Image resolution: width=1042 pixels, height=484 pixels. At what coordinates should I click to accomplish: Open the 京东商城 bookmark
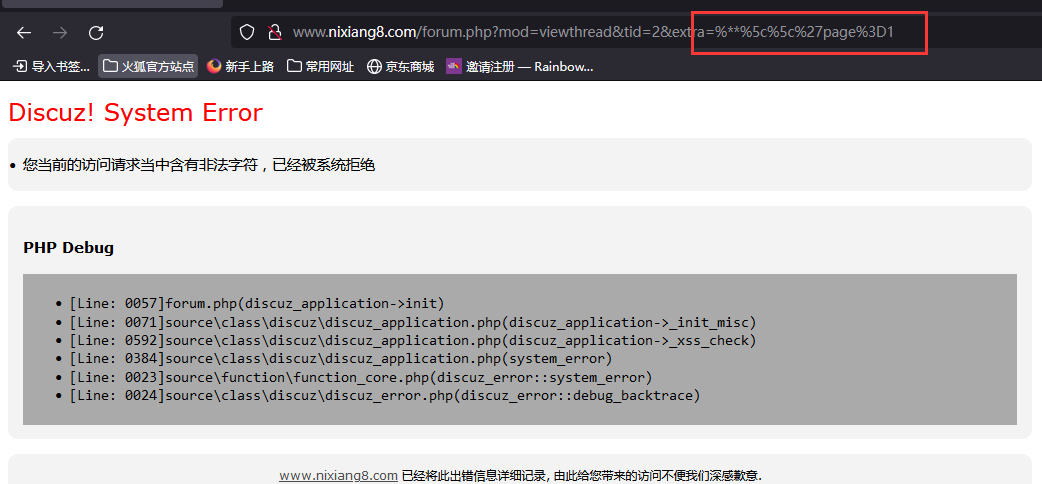pyautogui.click(x=400, y=66)
